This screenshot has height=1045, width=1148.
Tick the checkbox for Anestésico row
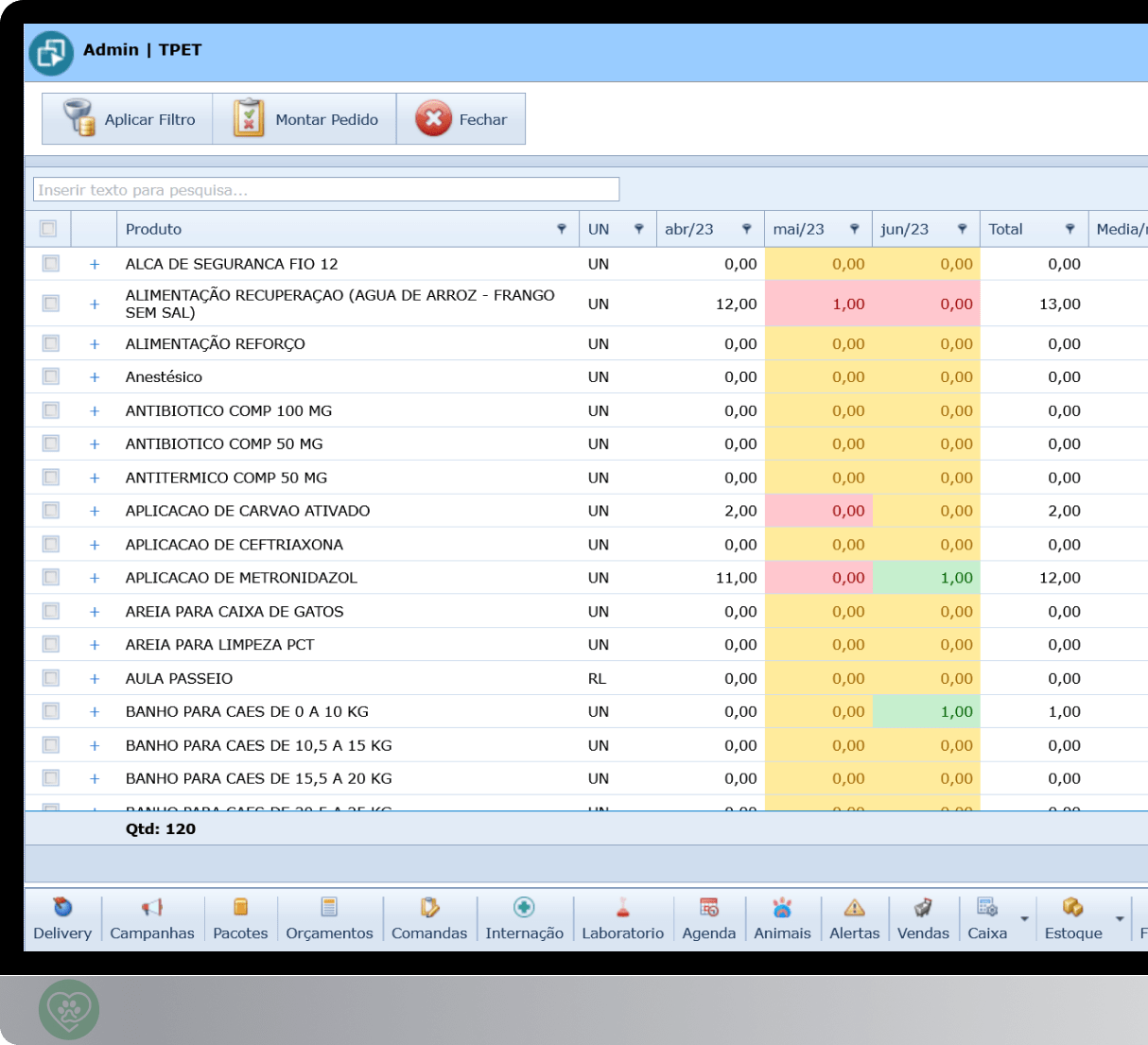(51, 377)
